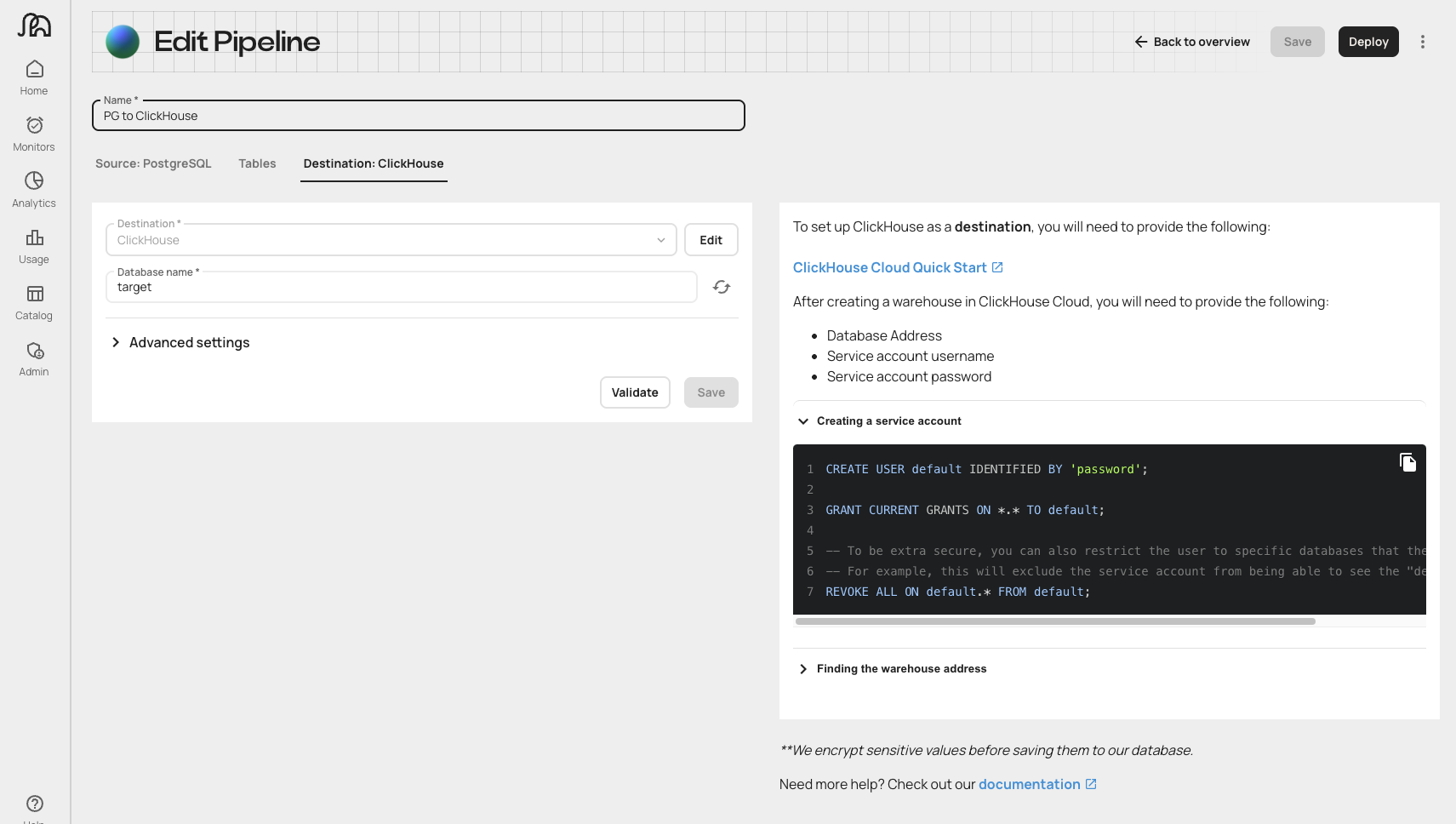Open the Destination dropdown

click(661, 239)
